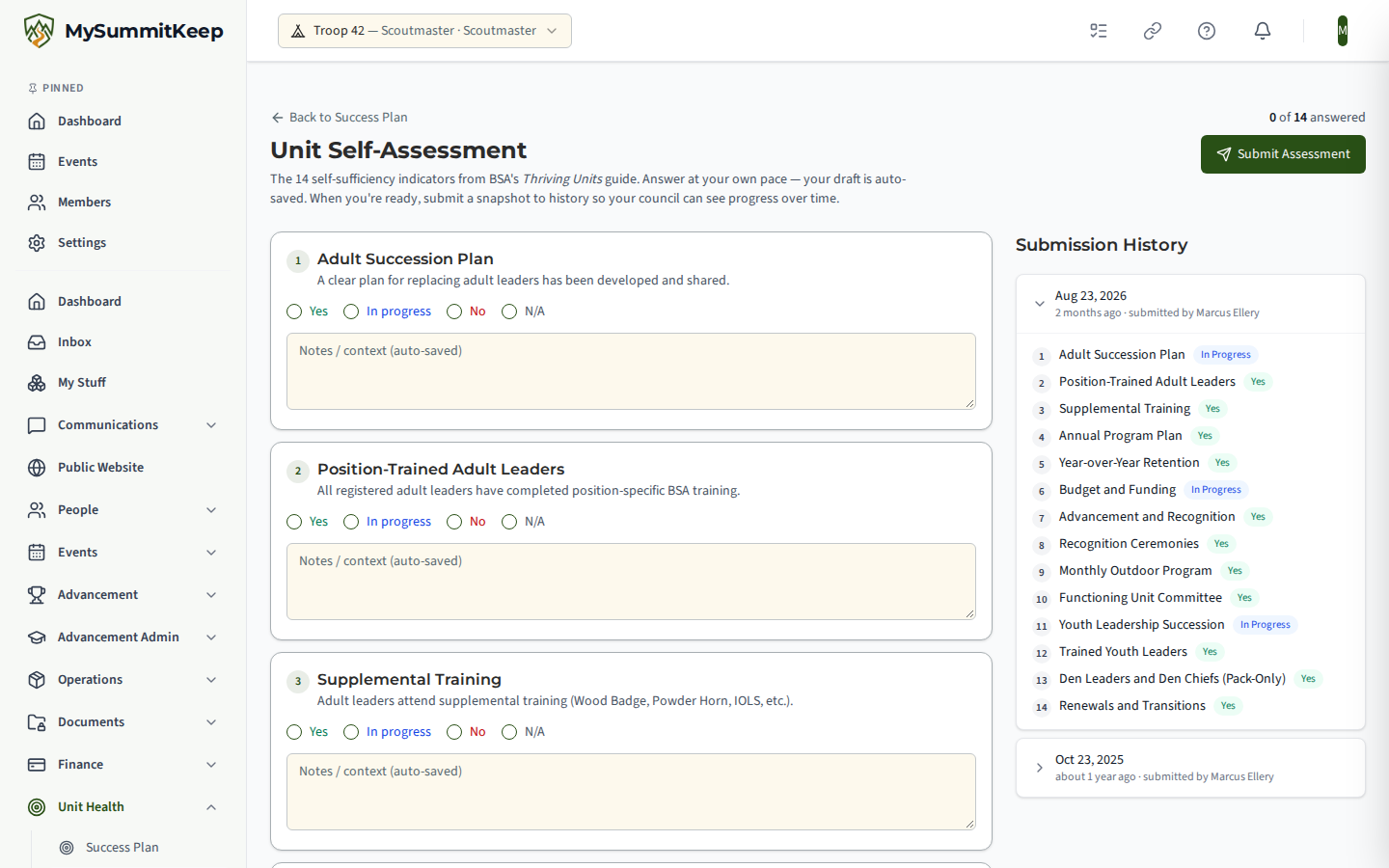Collapse the Unit Health menu chevron

pyautogui.click(x=211, y=806)
